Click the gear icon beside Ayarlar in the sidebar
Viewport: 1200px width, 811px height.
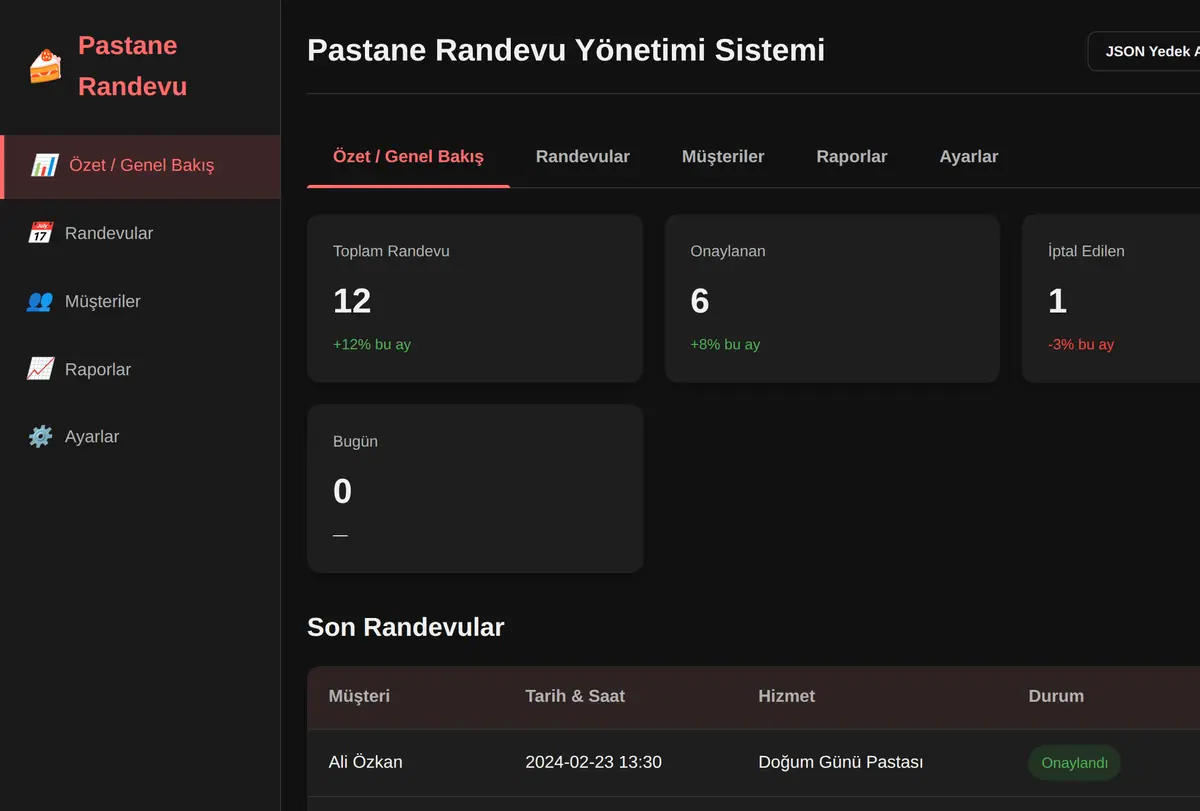point(40,437)
